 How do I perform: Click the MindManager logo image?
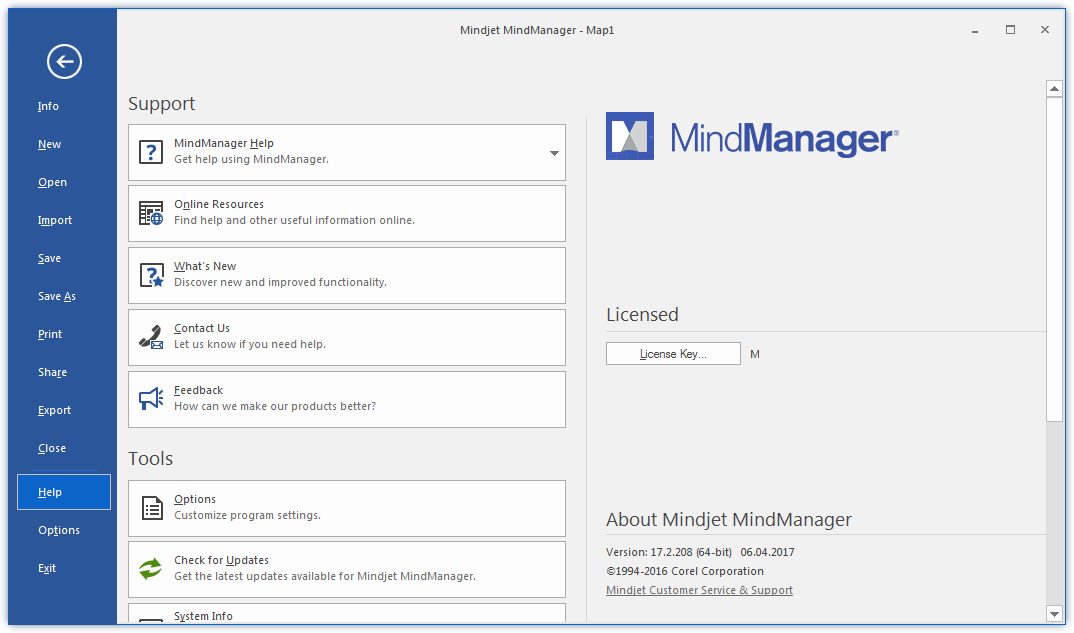[752, 136]
